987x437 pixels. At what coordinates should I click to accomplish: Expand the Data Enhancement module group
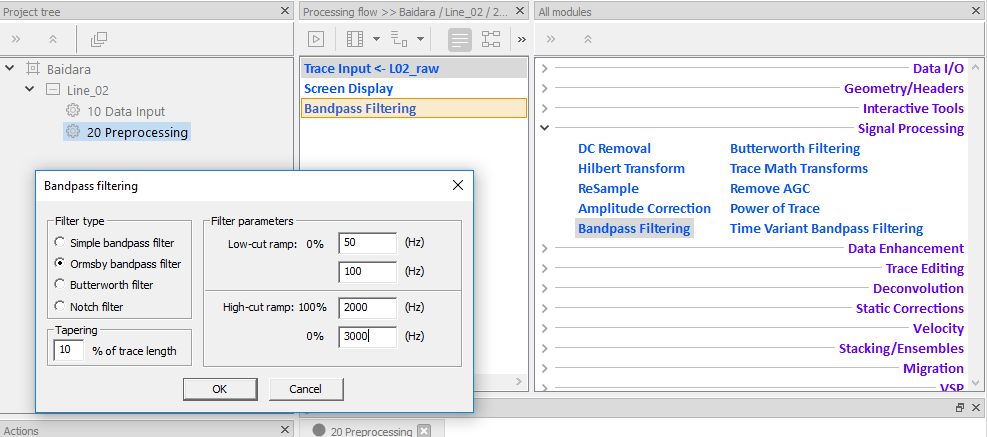(544, 248)
